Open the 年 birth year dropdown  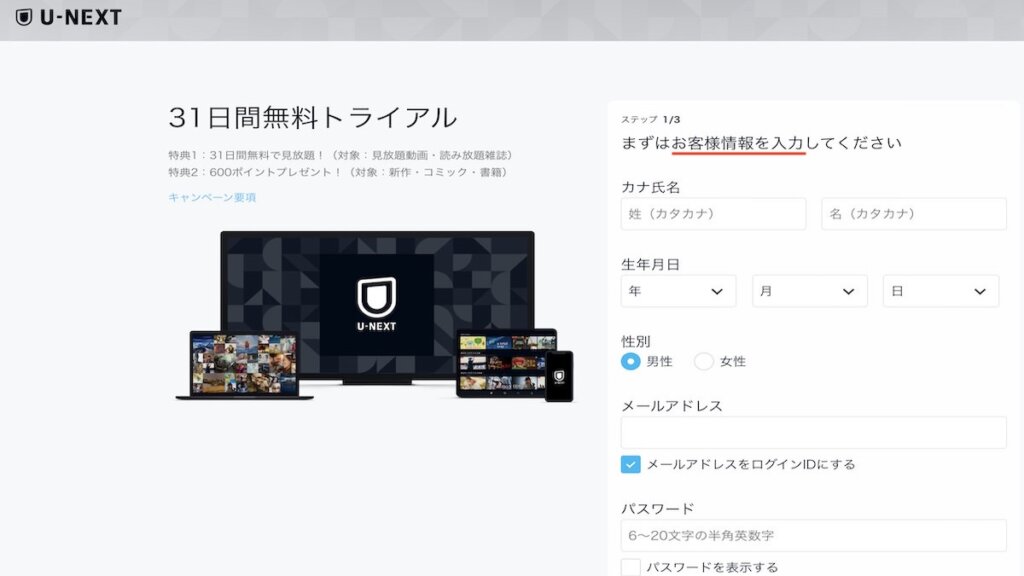(678, 291)
